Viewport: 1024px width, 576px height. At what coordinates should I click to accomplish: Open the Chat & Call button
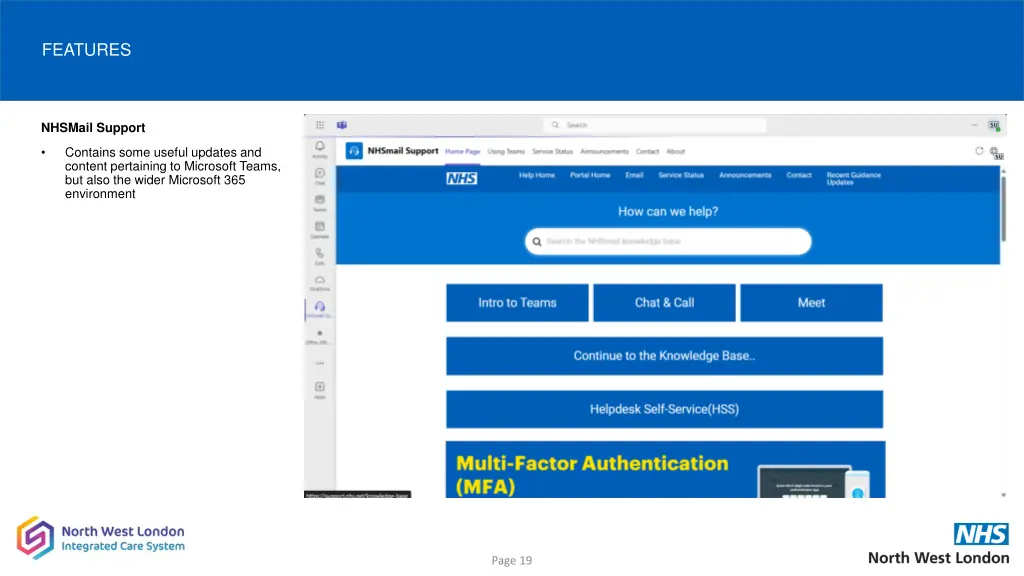coord(664,302)
